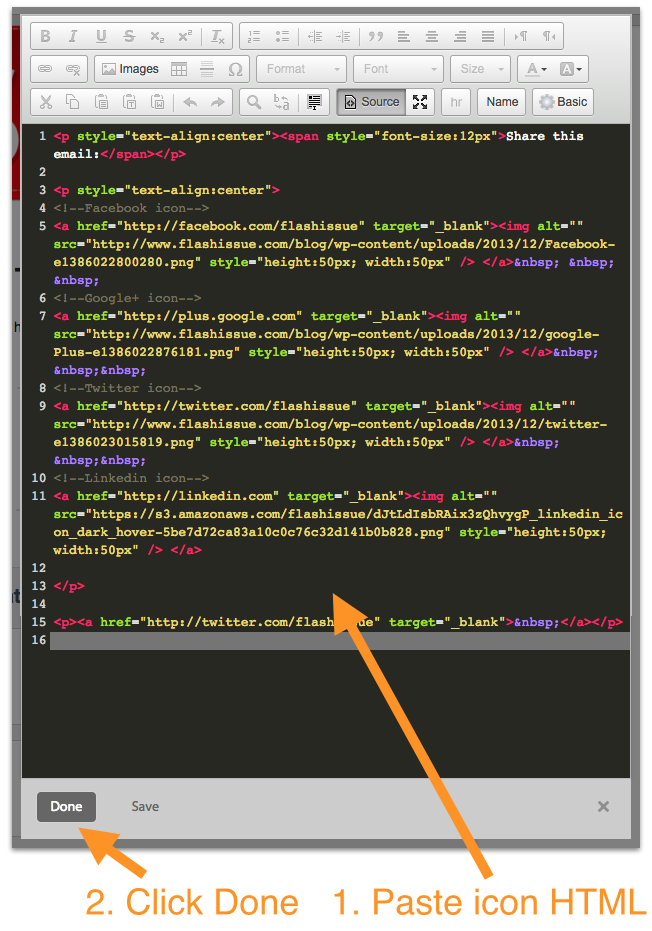
Task: Click the Name button
Action: [502, 102]
